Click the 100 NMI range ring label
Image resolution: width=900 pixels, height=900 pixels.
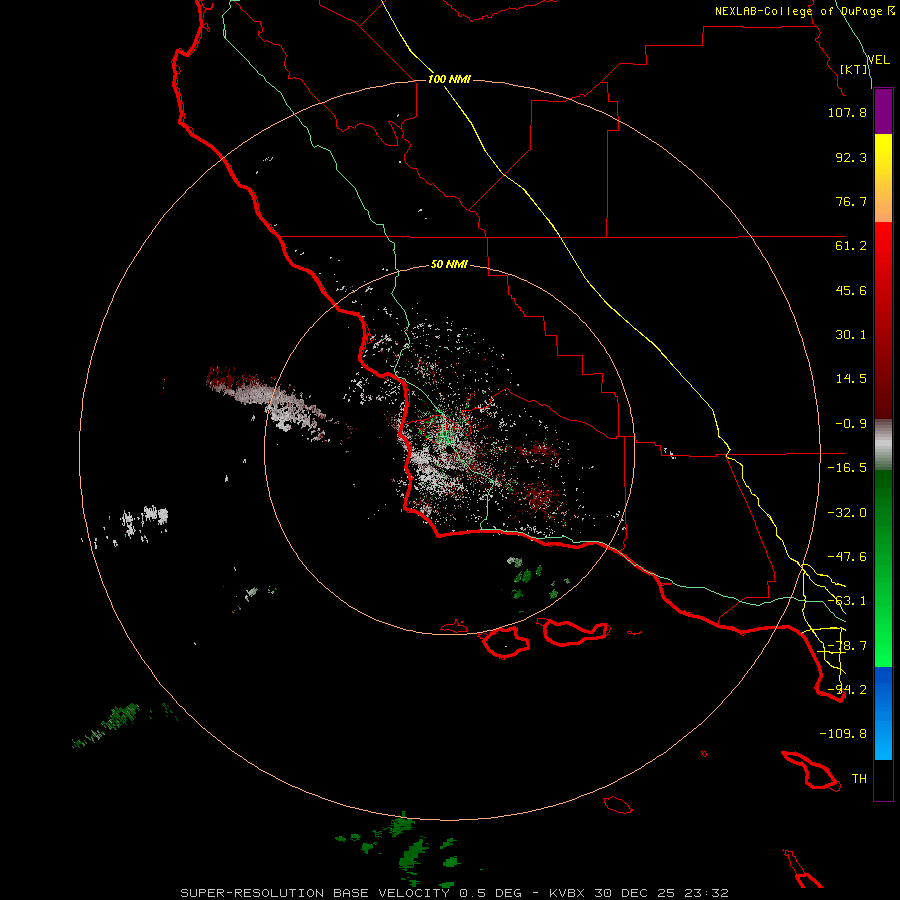[449, 79]
